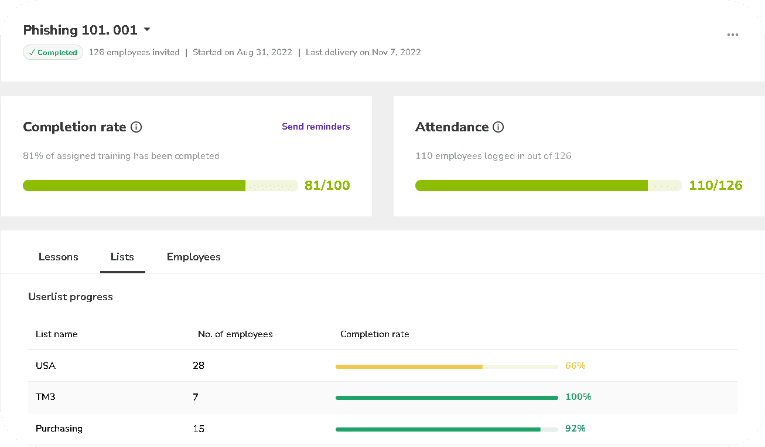The image size is (765, 447).
Task: Click the green Completed status badge
Action: pos(52,52)
